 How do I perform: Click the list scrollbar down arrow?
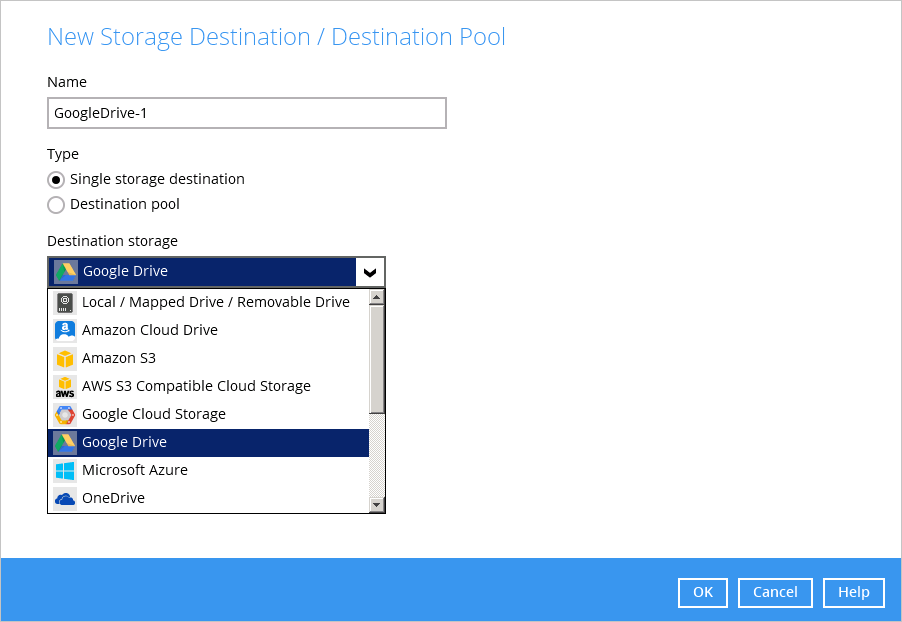click(x=377, y=505)
